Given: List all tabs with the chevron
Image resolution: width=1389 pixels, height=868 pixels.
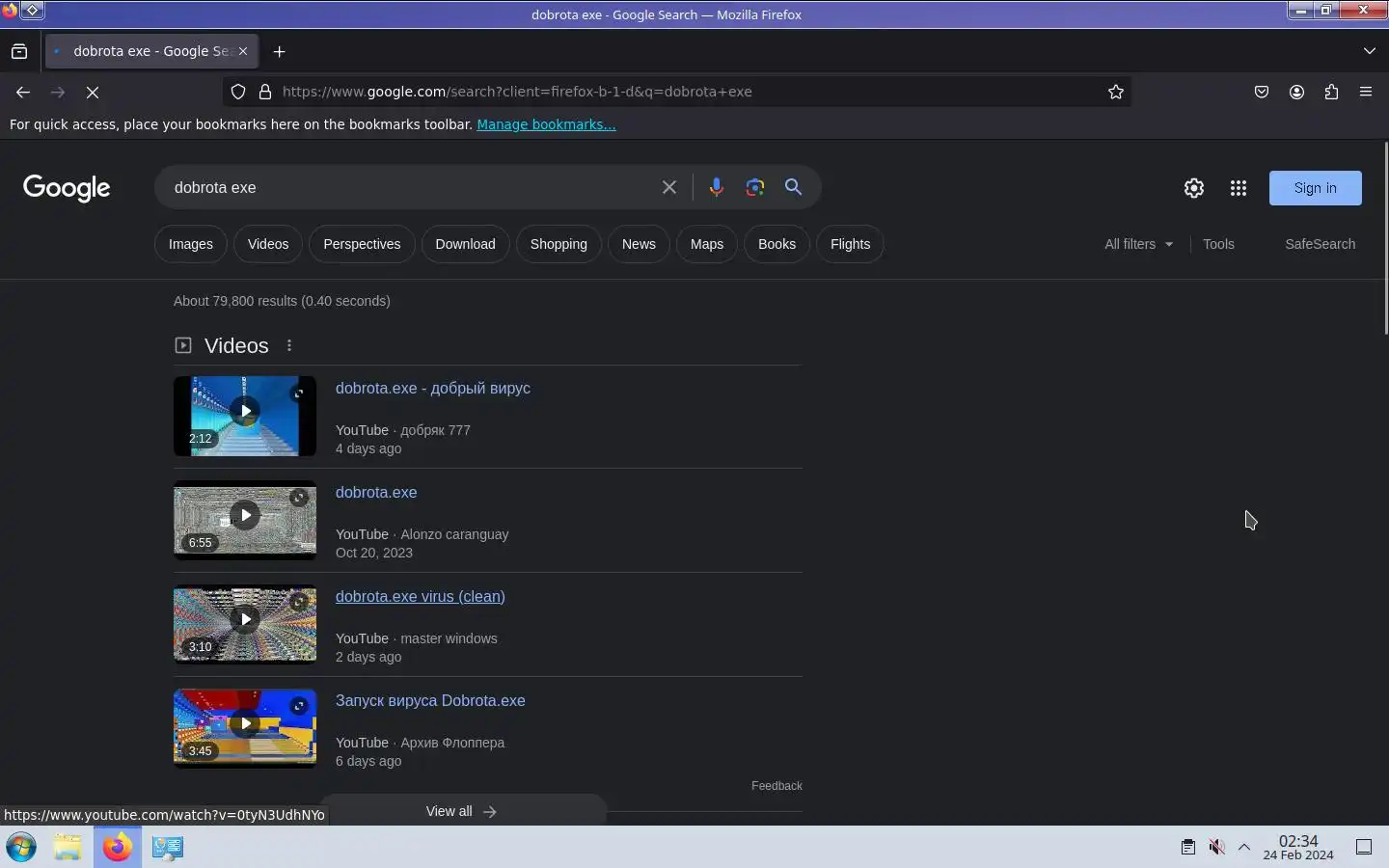Looking at the screenshot, I should (1370, 51).
